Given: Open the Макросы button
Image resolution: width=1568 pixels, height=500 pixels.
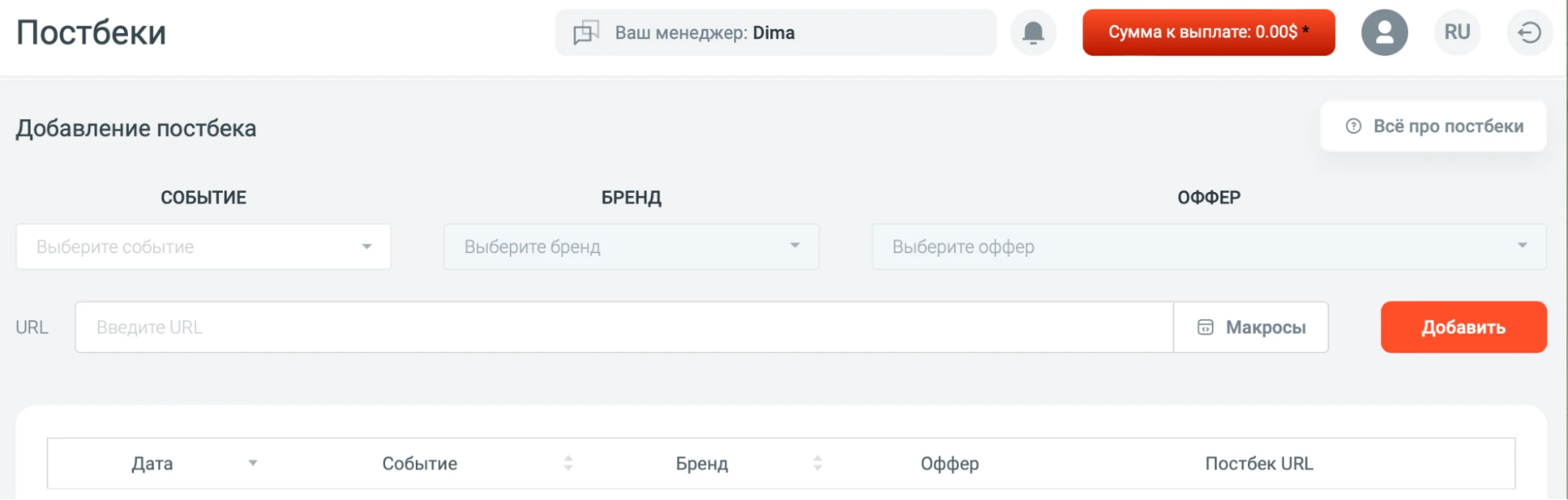Looking at the screenshot, I should 1251,328.
